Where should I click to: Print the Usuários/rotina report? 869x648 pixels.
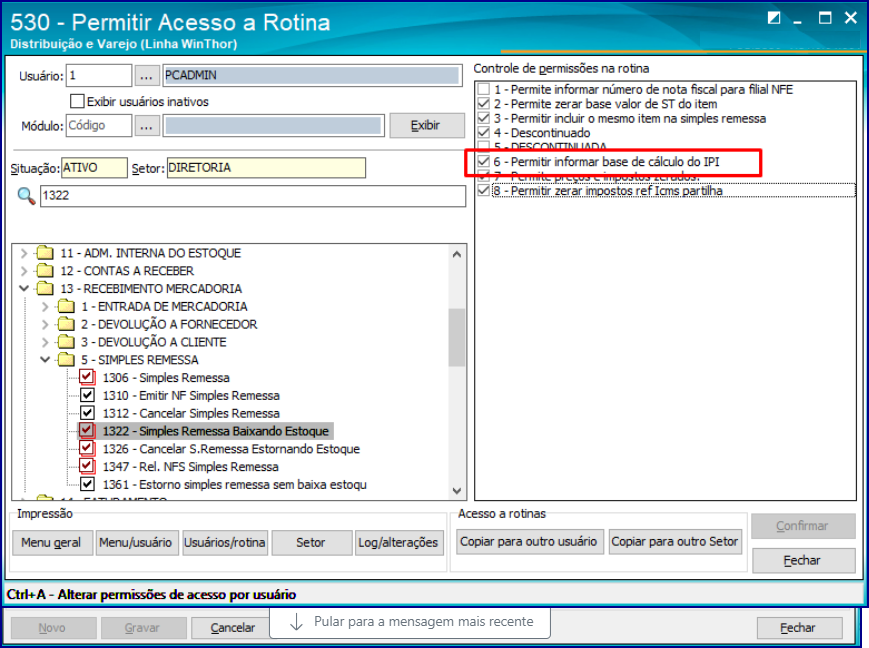[x=225, y=543]
